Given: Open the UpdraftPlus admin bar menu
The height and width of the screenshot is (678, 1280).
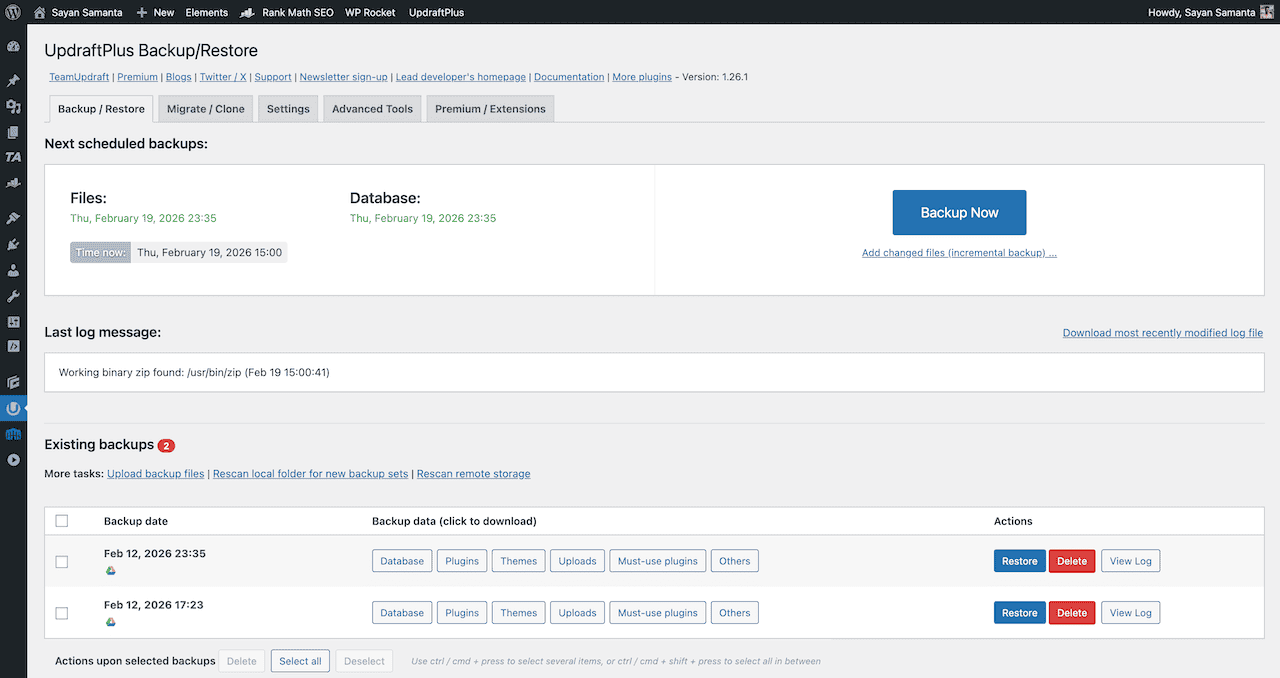Looking at the screenshot, I should pyautogui.click(x=437, y=12).
